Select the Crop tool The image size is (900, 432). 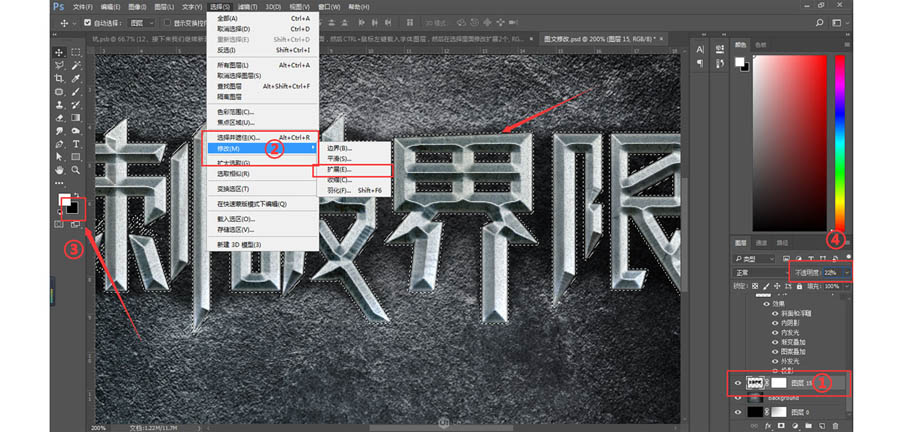(x=59, y=78)
